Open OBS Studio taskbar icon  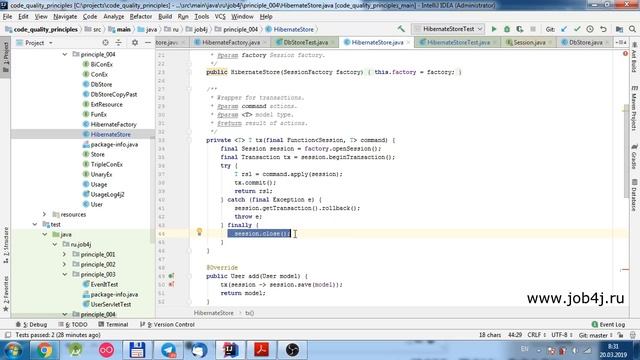click(292, 350)
